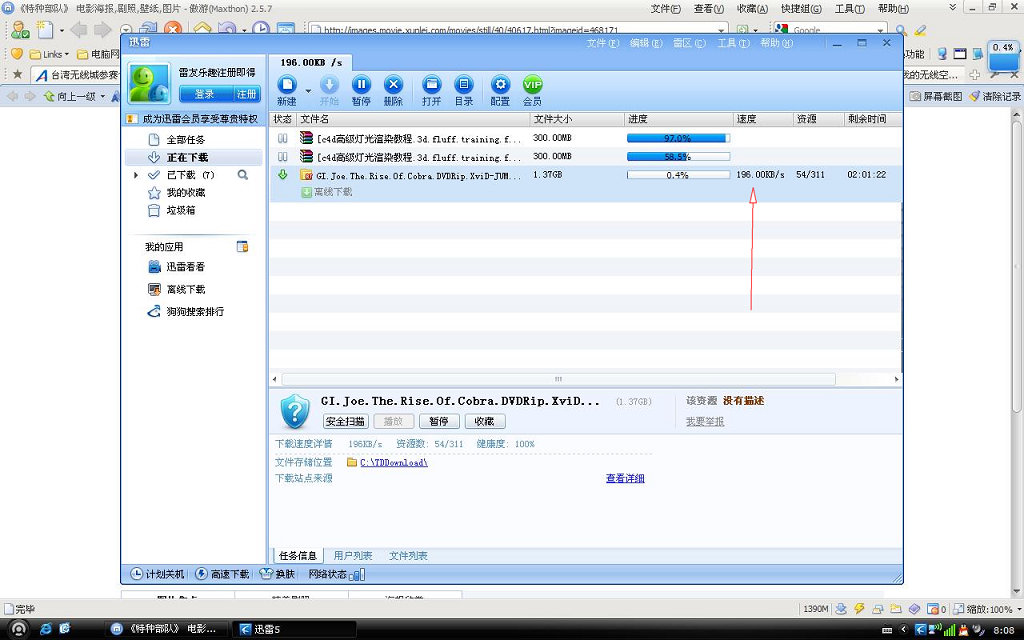Click the 注册 register button
The image size is (1024, 640).
pos(246,94)
